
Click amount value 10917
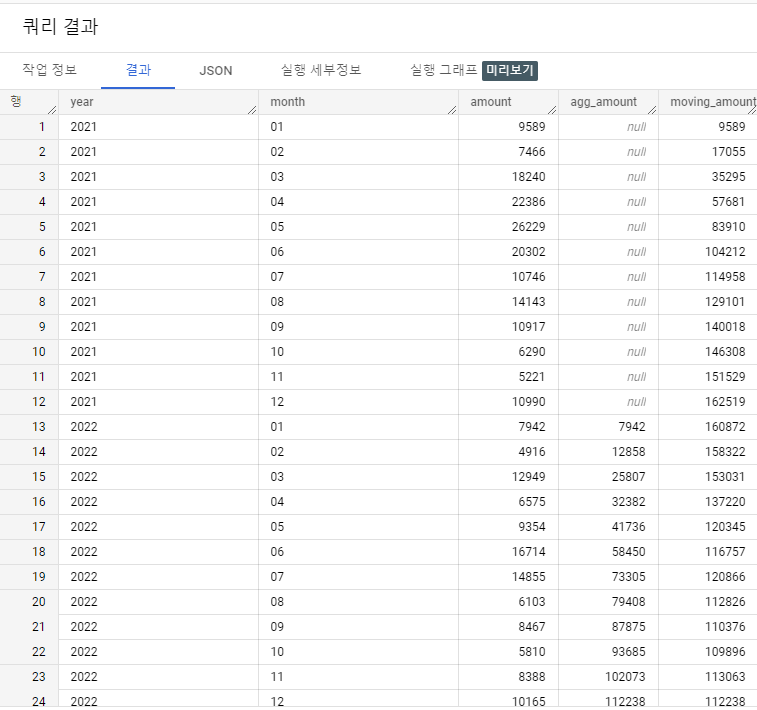point(529,327)
